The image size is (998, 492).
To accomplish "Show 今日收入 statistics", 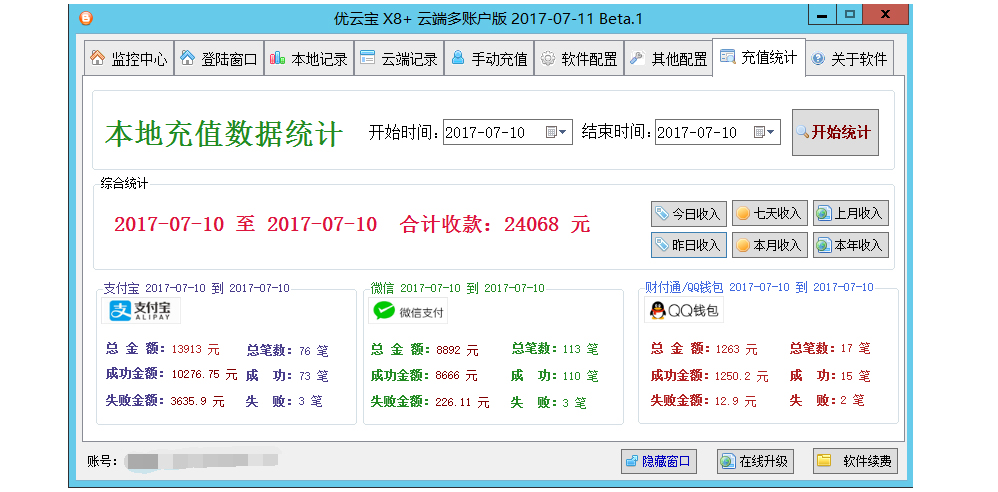I will (689, 213).
